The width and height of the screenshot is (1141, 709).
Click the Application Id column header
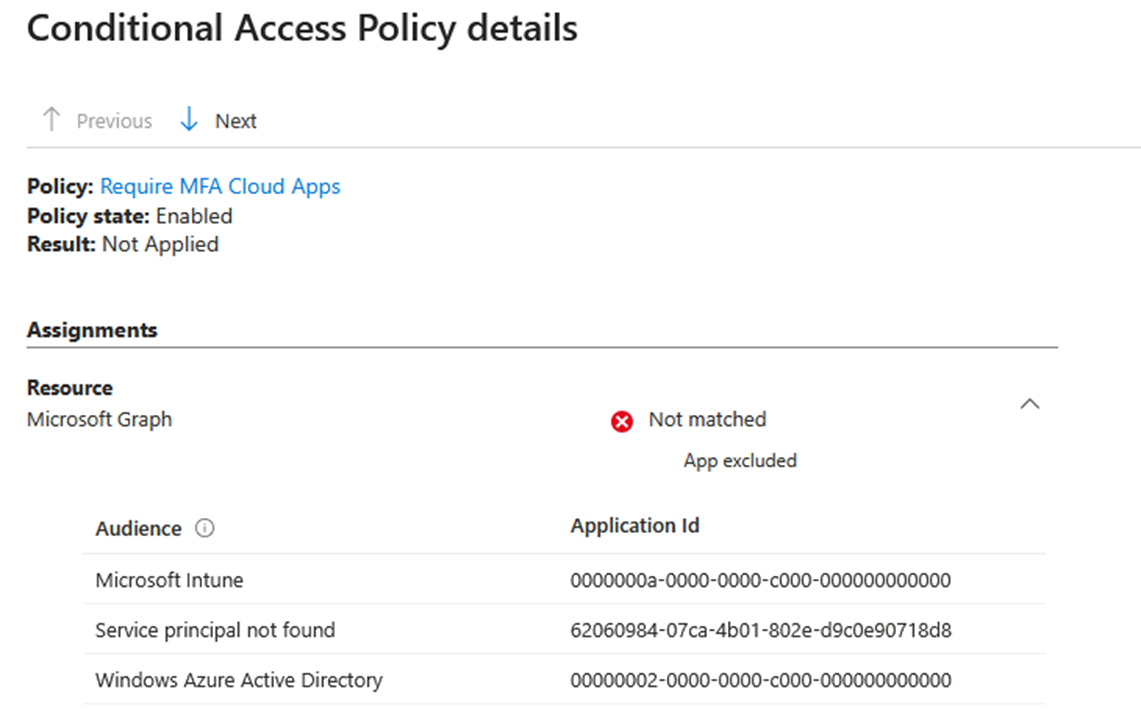pos(635,526)
